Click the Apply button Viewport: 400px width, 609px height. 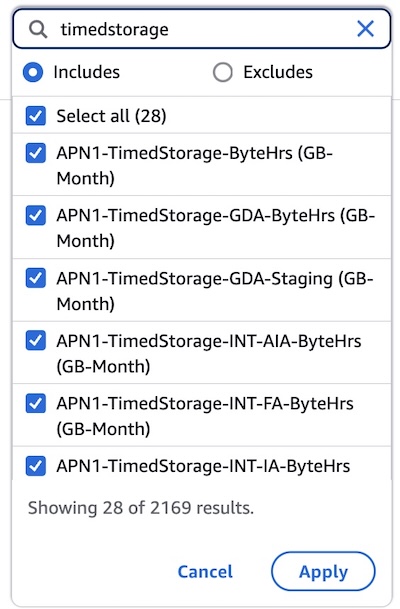pos(323,572)
